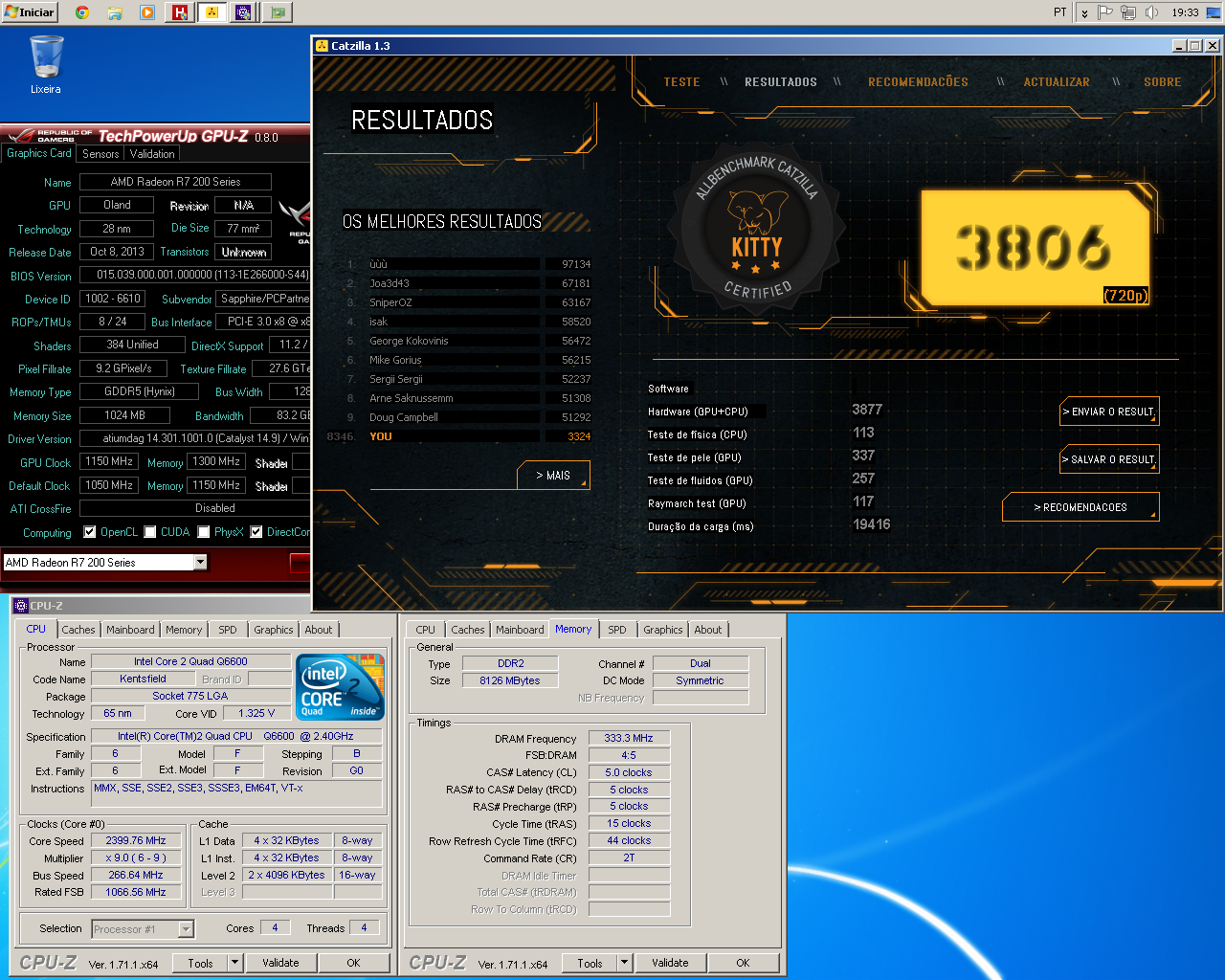Select leaderboard row SniperOZ
Image resolution: width=1225 pixels, height=980 pixels.
point(468,302)
